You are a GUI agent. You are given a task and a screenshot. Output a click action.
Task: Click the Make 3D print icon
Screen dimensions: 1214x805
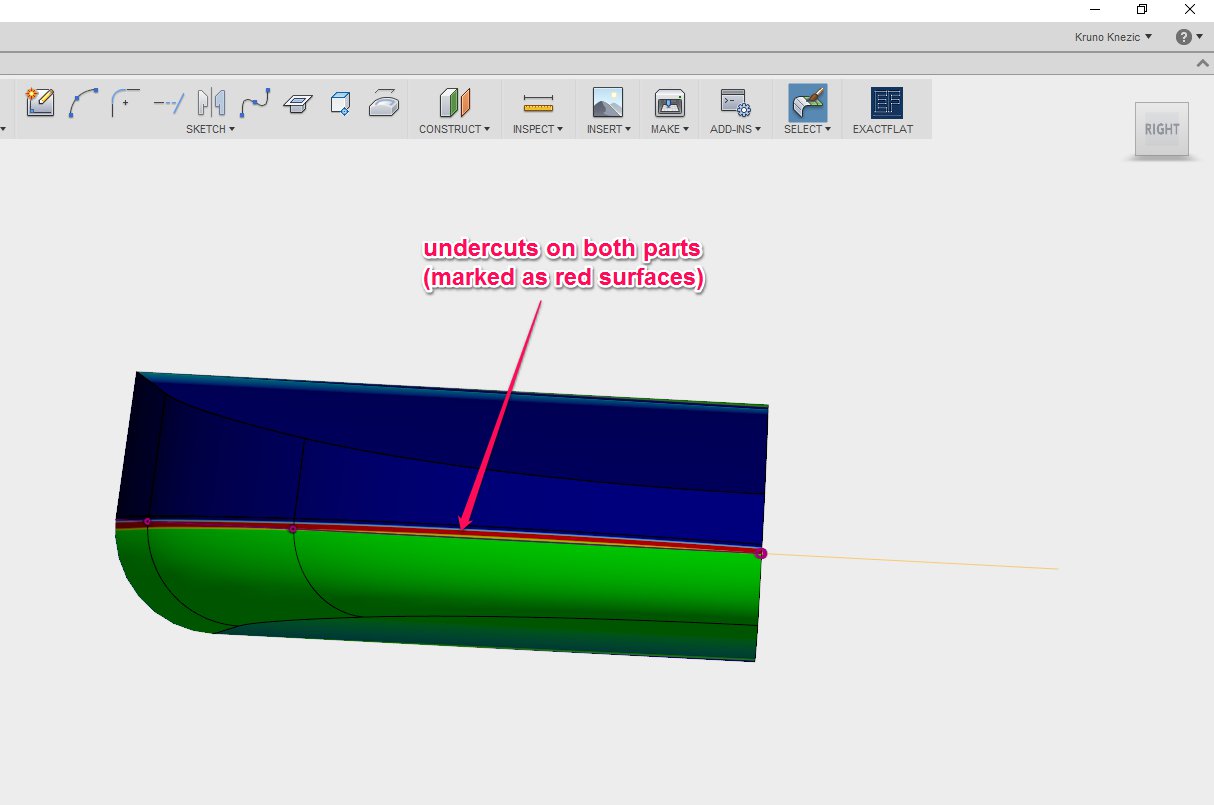pos(668,103)
